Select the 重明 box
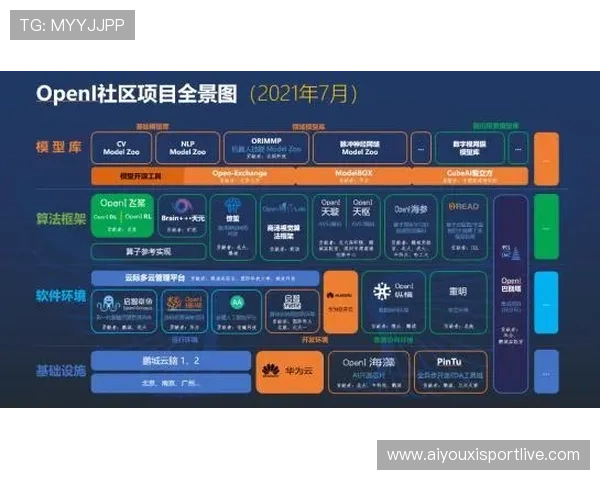The height and width of the screenshot is (480, 600). click(458, 302)
